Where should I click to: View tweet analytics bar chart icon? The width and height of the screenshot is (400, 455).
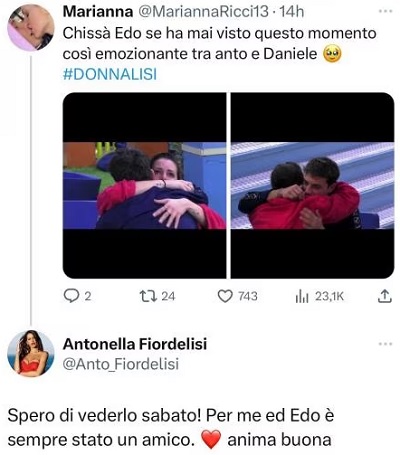click(302, 296)
